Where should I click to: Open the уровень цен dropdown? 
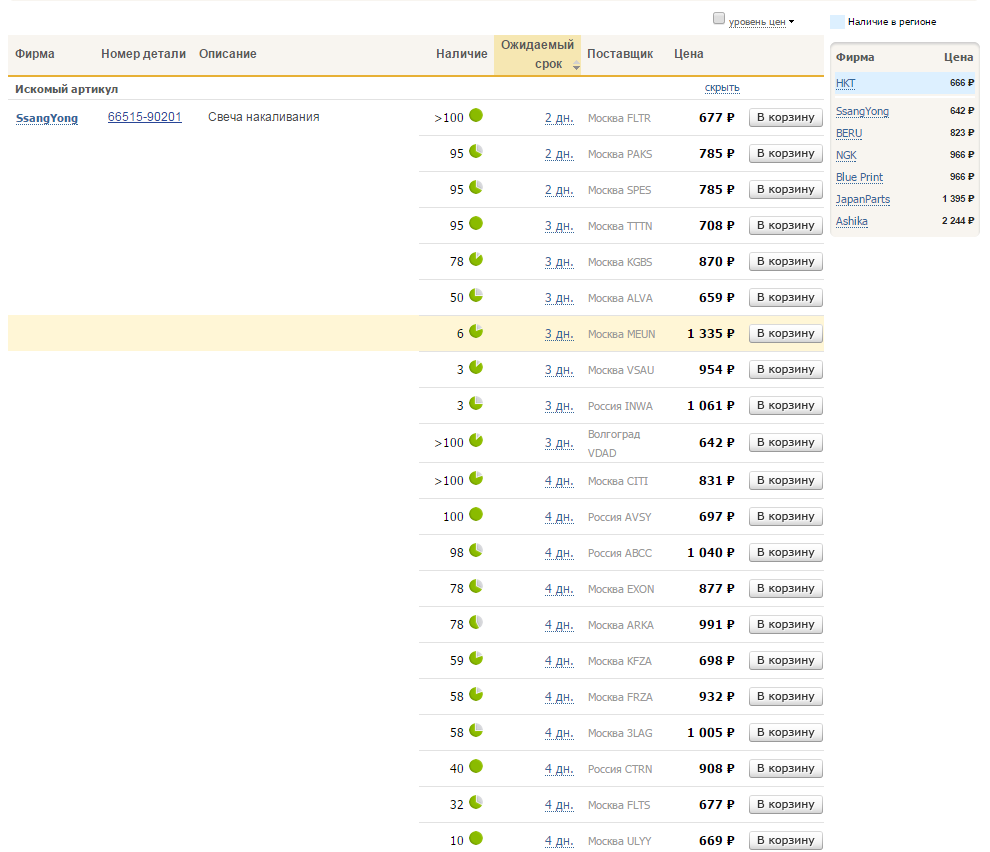(761, 21)
